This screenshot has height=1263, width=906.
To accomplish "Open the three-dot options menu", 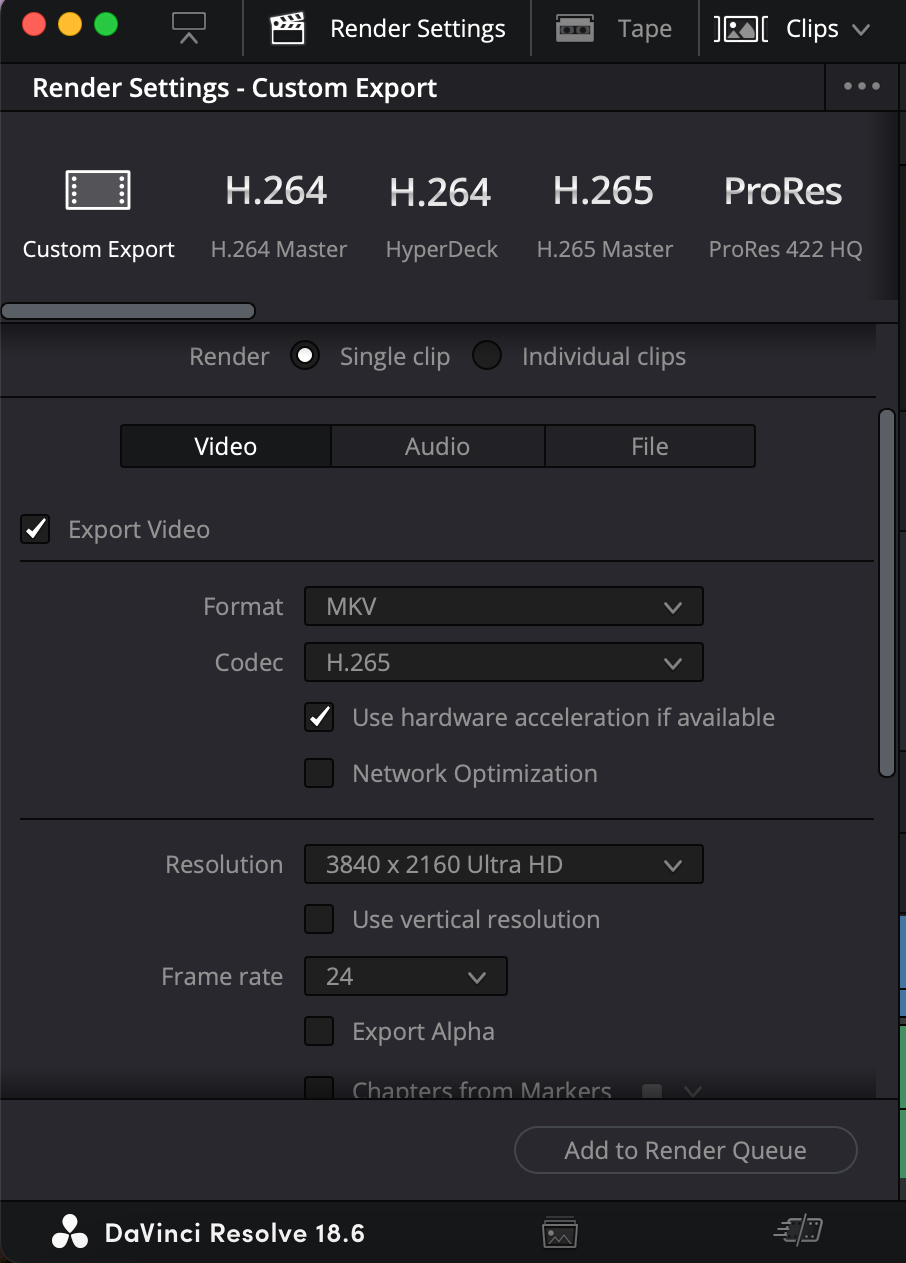I will click(862, 87).
